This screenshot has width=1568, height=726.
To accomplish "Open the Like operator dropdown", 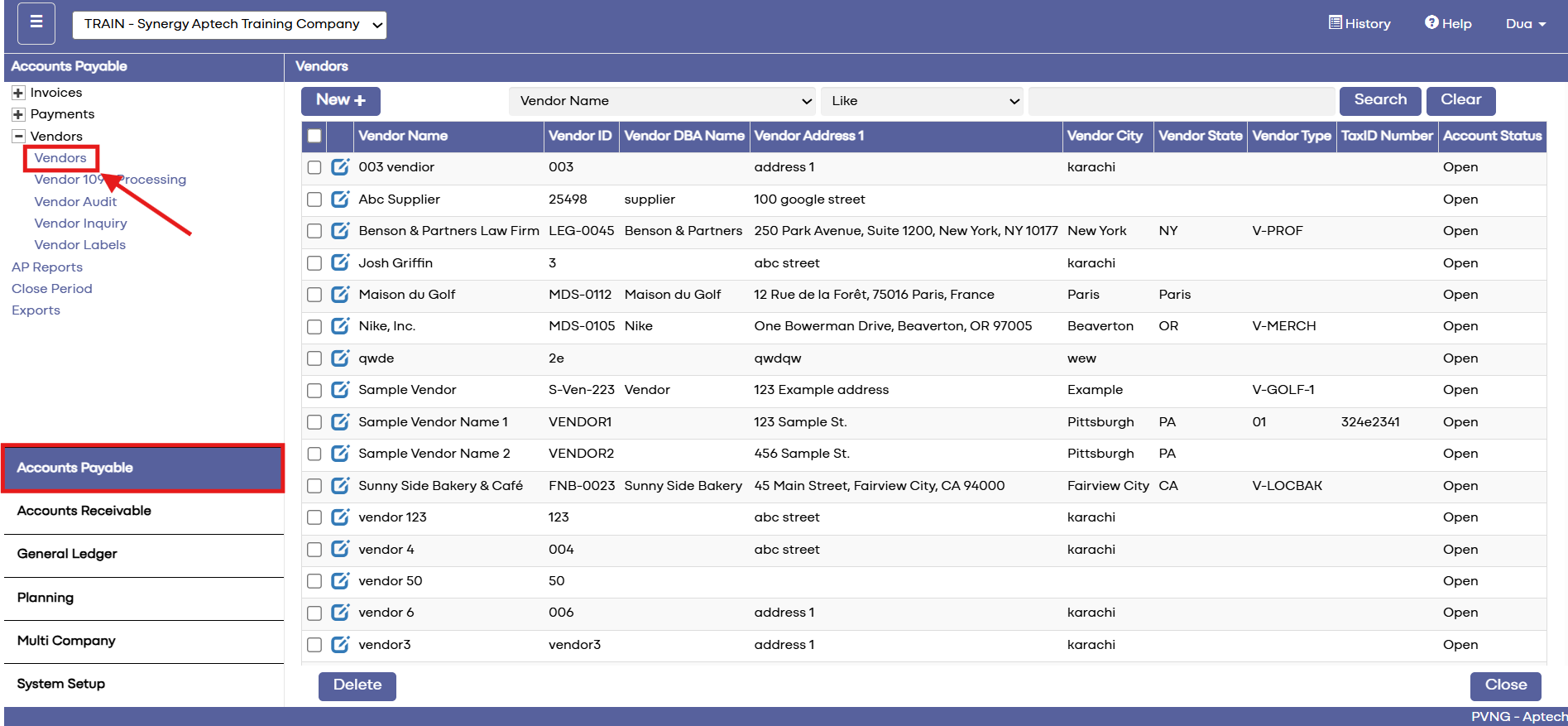I will 922,101.
